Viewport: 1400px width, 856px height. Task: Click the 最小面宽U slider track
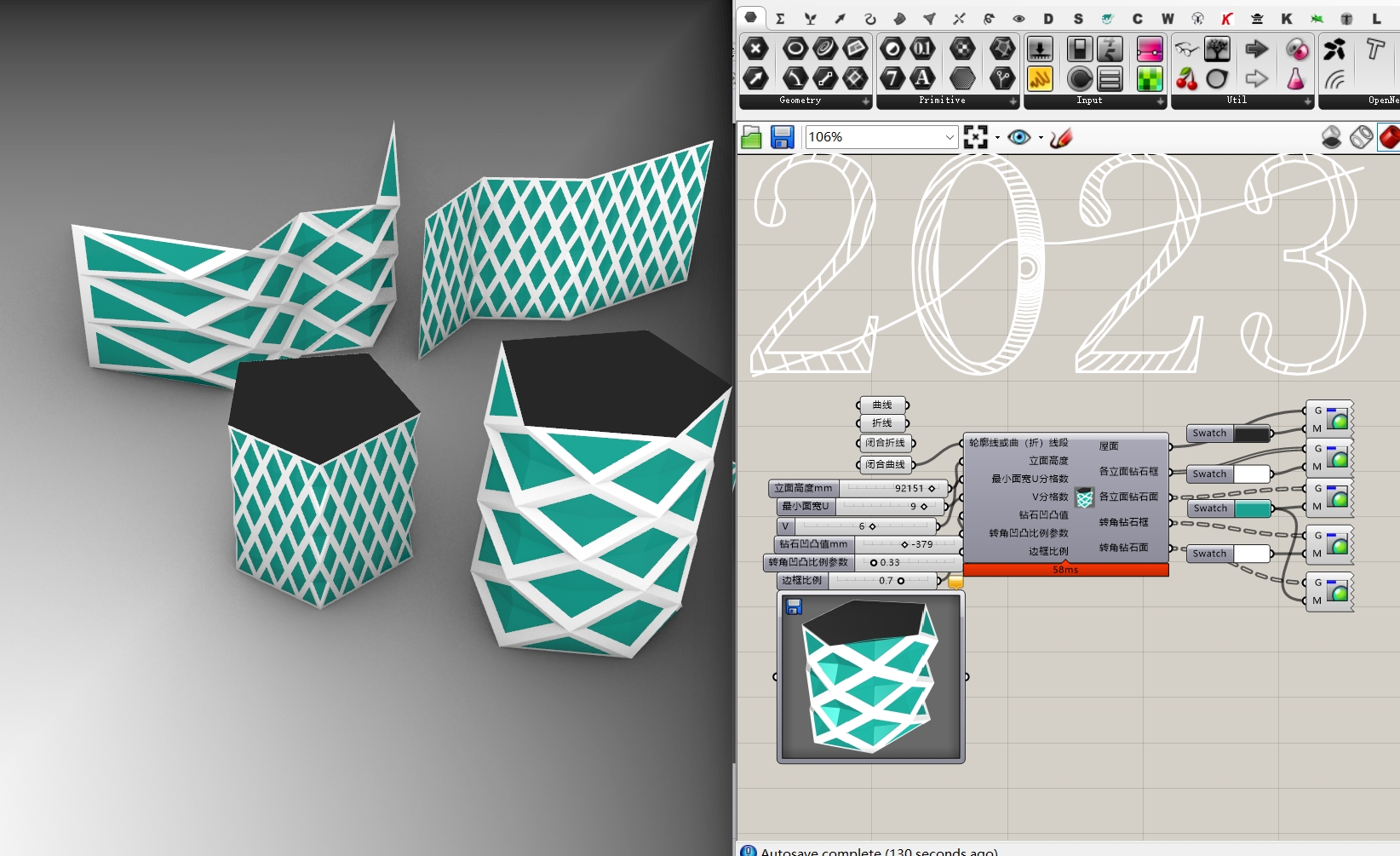tap(890, 507)
